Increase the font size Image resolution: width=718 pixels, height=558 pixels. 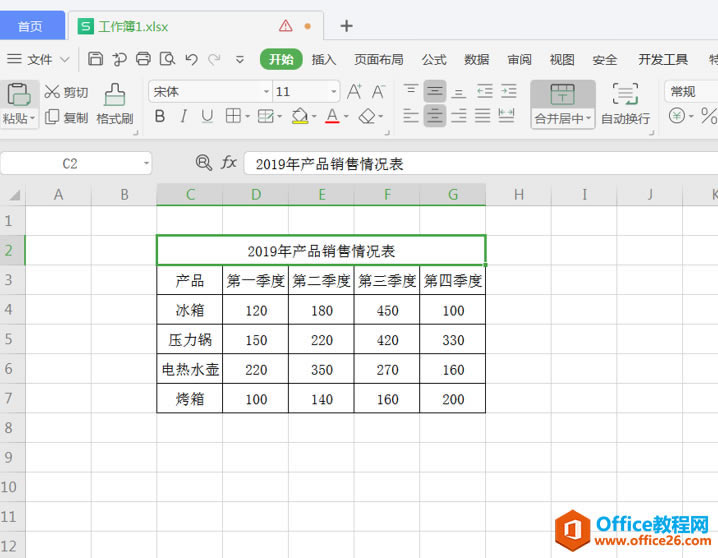[354, 92]
